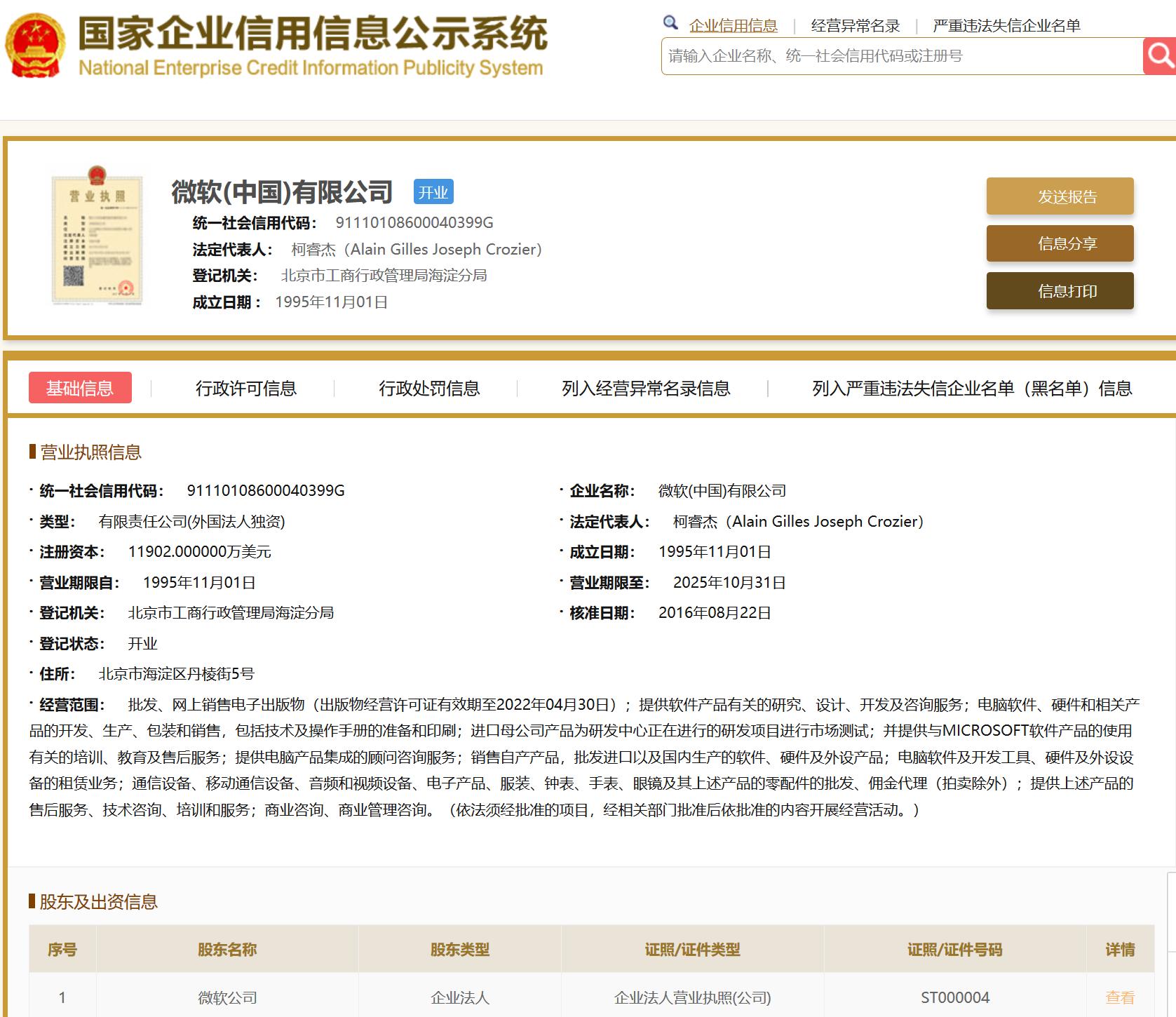Open the 查看 link for shareholder 微软公司

click(1120, 996)
